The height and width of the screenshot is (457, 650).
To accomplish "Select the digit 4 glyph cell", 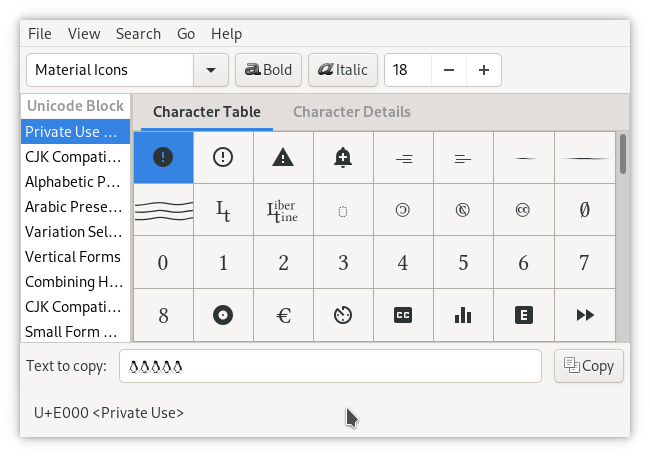I will pyautogui.click(x=403, y=263).
